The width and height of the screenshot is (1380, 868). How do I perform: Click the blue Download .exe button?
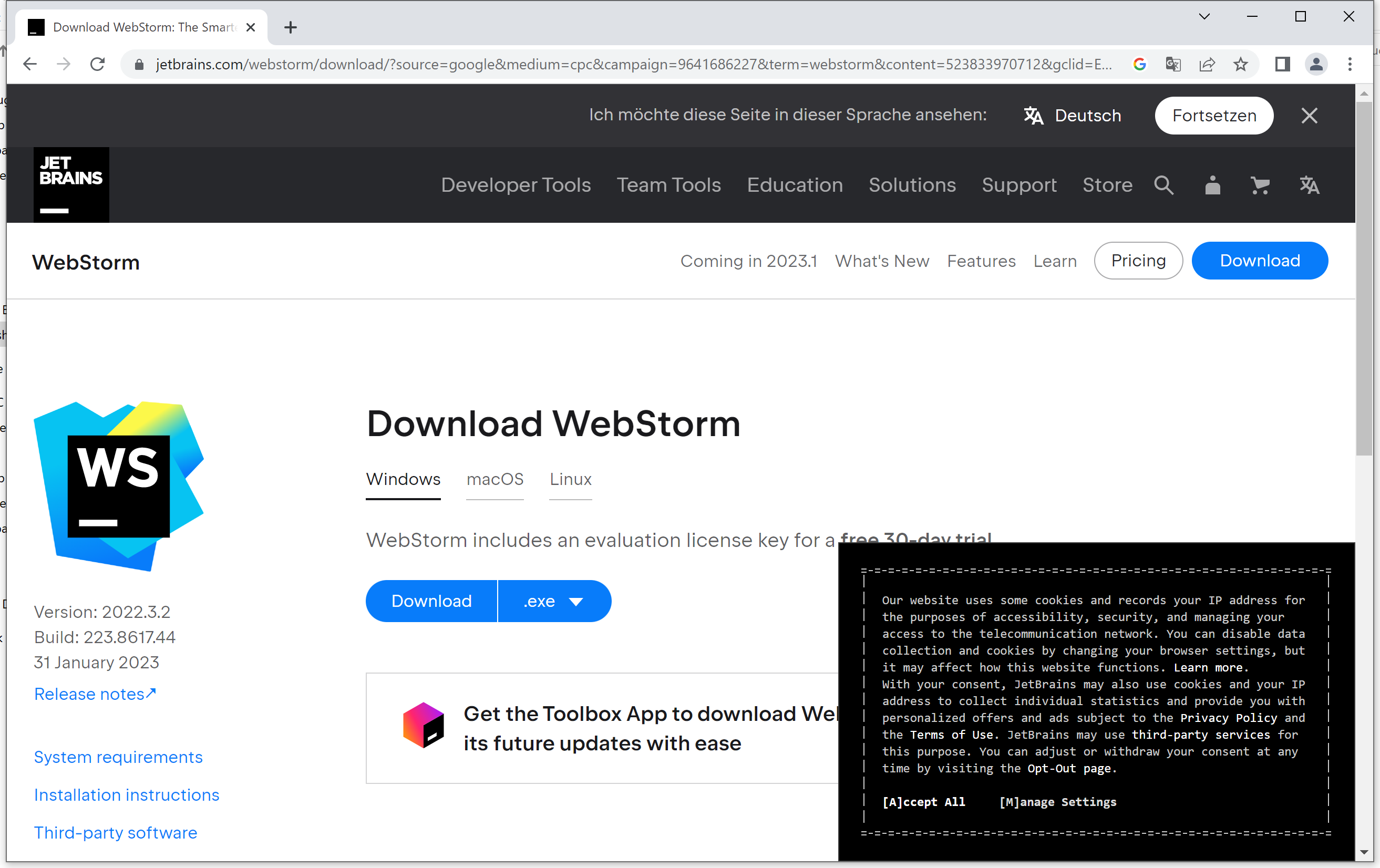431,601
